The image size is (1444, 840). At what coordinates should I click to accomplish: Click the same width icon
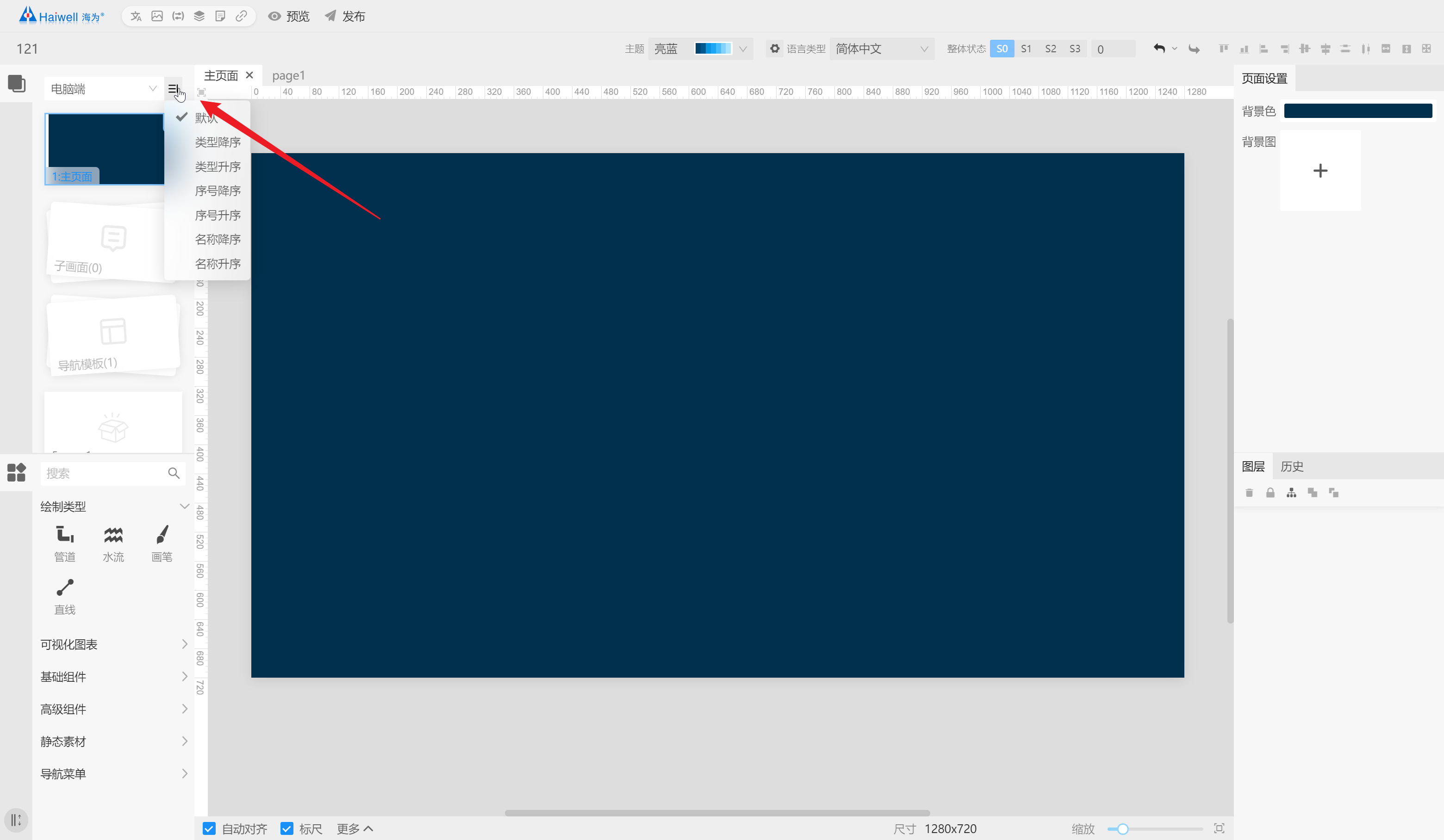[1386, 49]
